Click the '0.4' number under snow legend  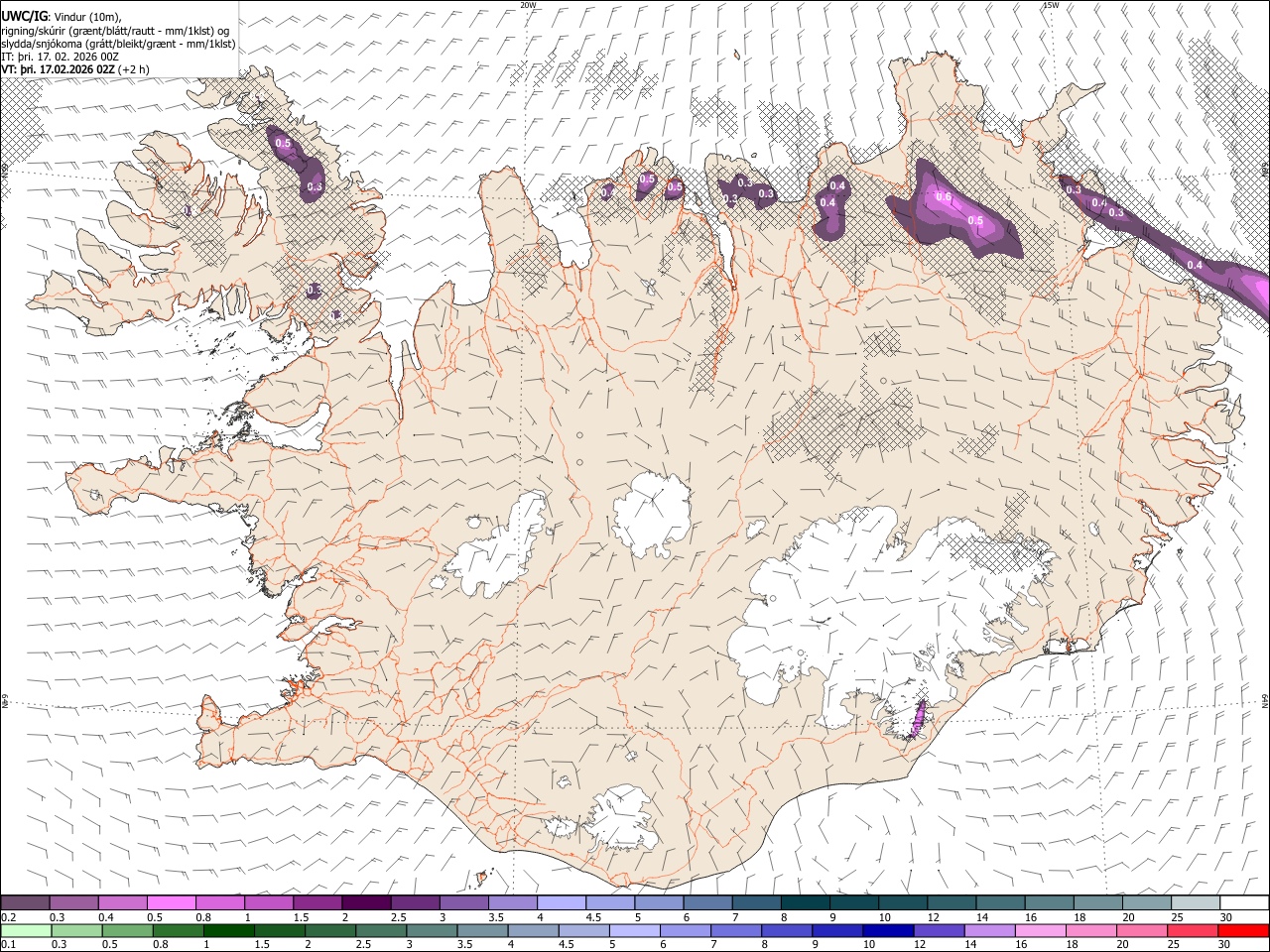[x=106, y=917]
